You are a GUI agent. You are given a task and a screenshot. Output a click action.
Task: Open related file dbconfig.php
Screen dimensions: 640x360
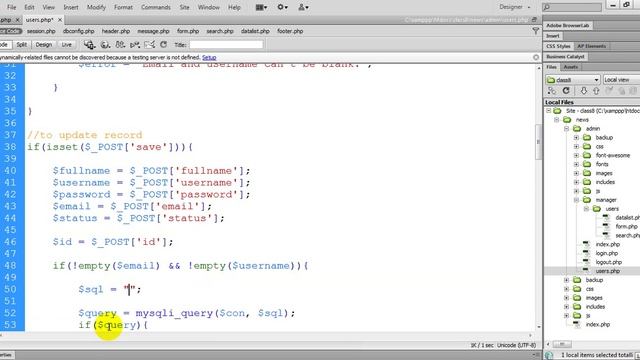79,31
